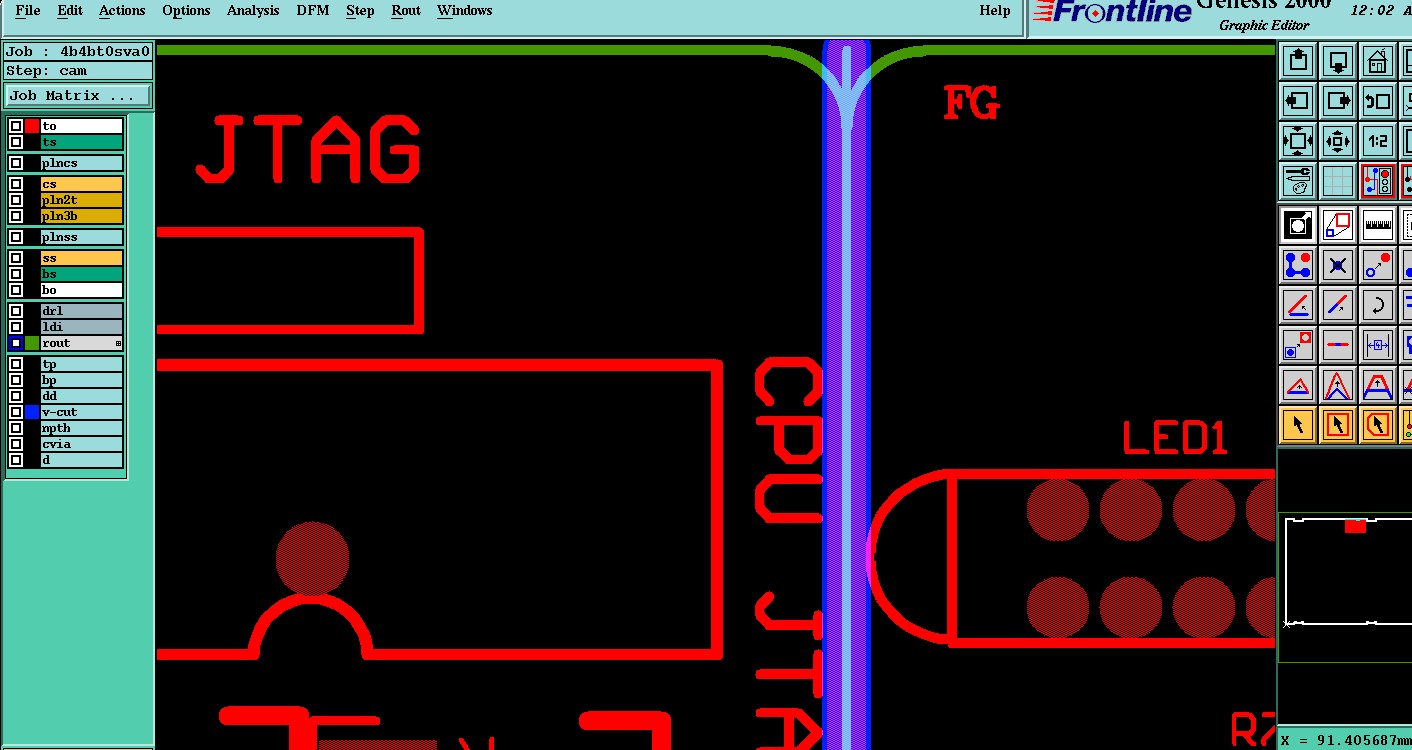Click the horizontal red-blue line segment icon
The height and width of the screenshot is (750, 1412).
point(1338,345)
